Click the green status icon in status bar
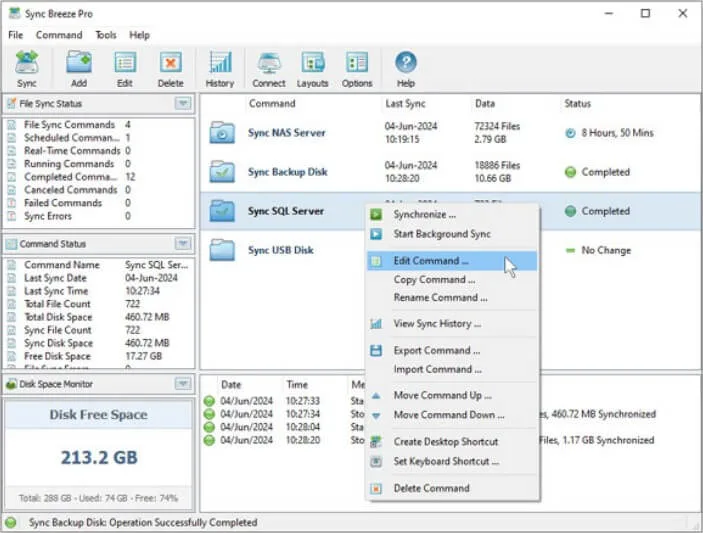 (11, 523)
